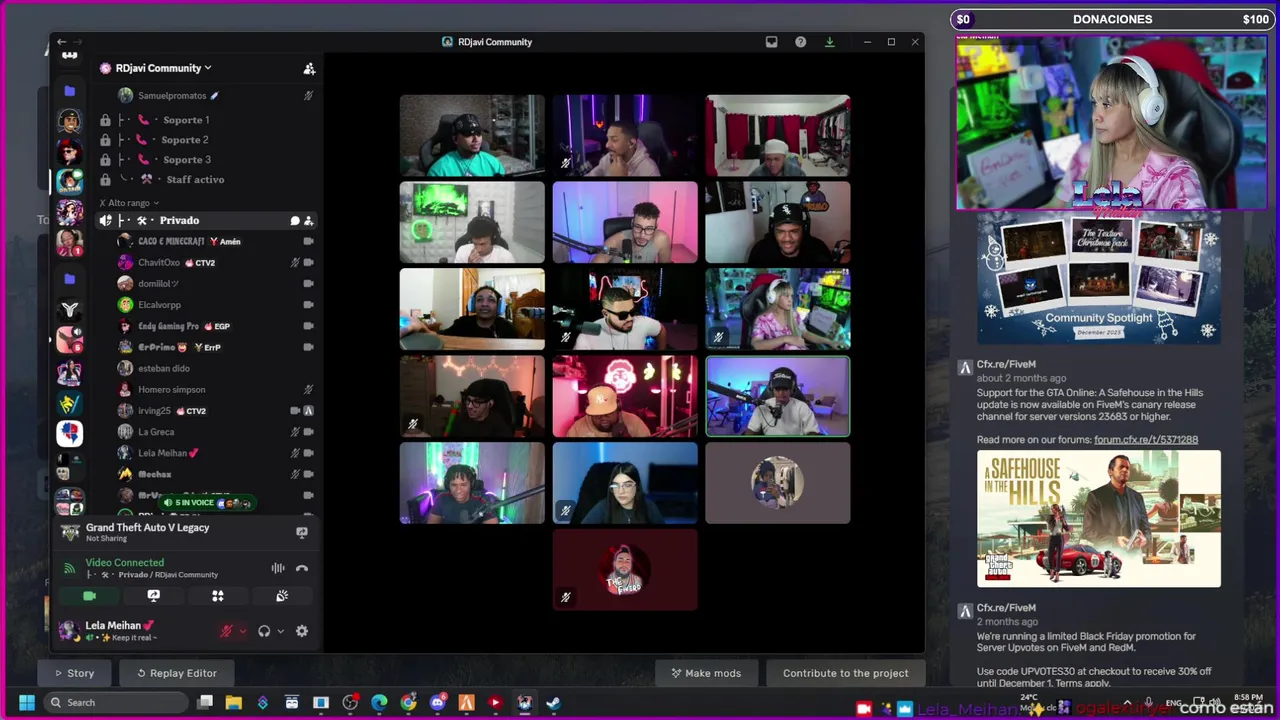Open noise suppression waveform icon
Screen dimensions: 1280x720
[x=278, y=568]
